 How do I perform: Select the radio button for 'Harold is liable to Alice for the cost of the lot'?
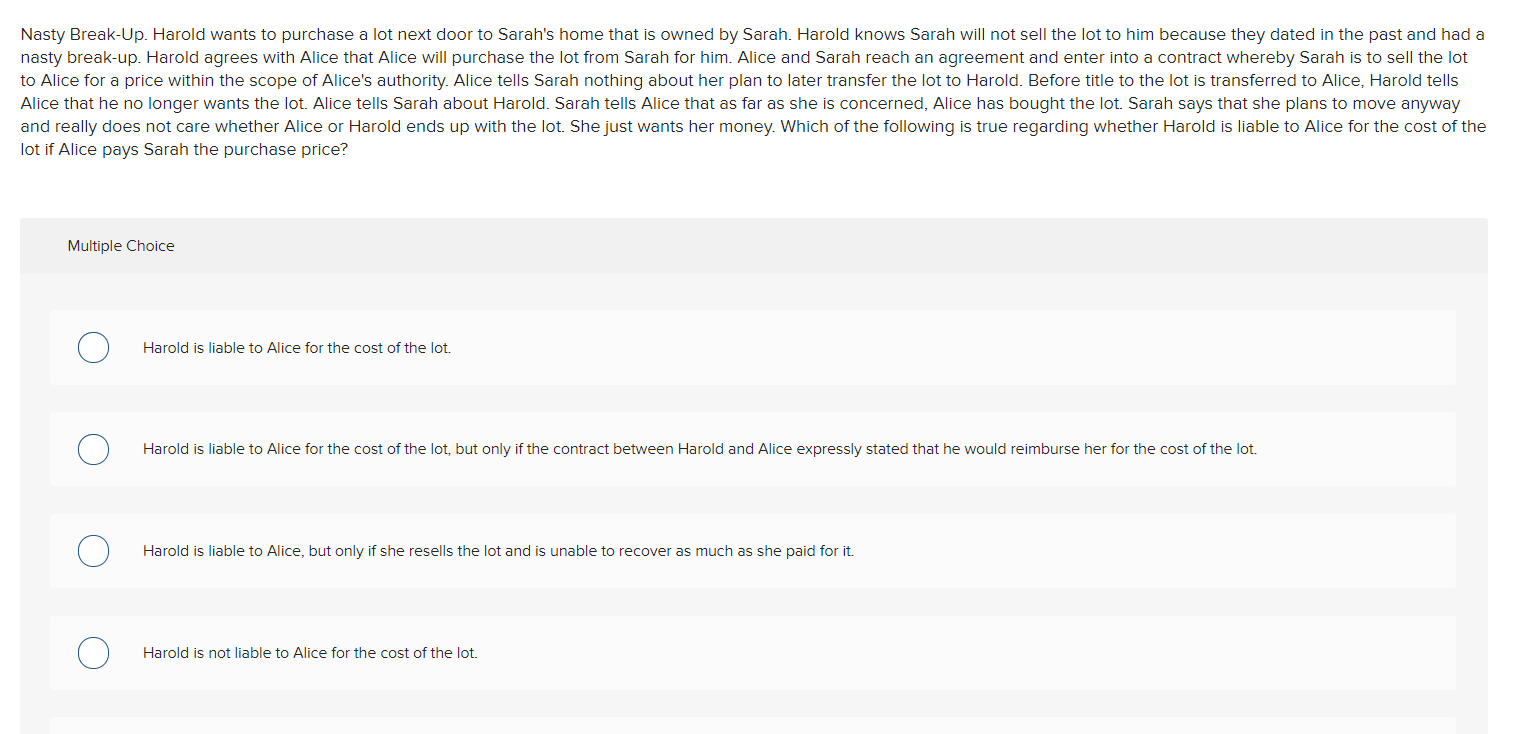[93, 347]
